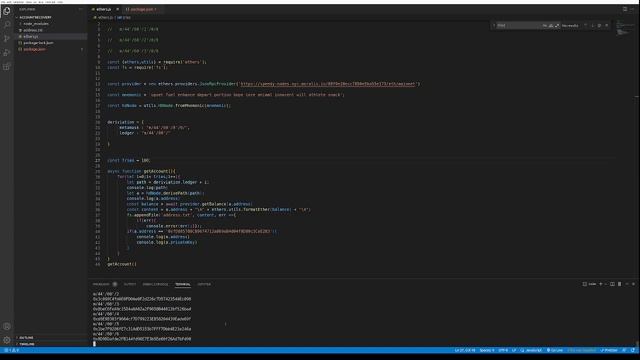Open Explorer panel more actions menu
The image size is (640, 360).
[x=80, y=9]
